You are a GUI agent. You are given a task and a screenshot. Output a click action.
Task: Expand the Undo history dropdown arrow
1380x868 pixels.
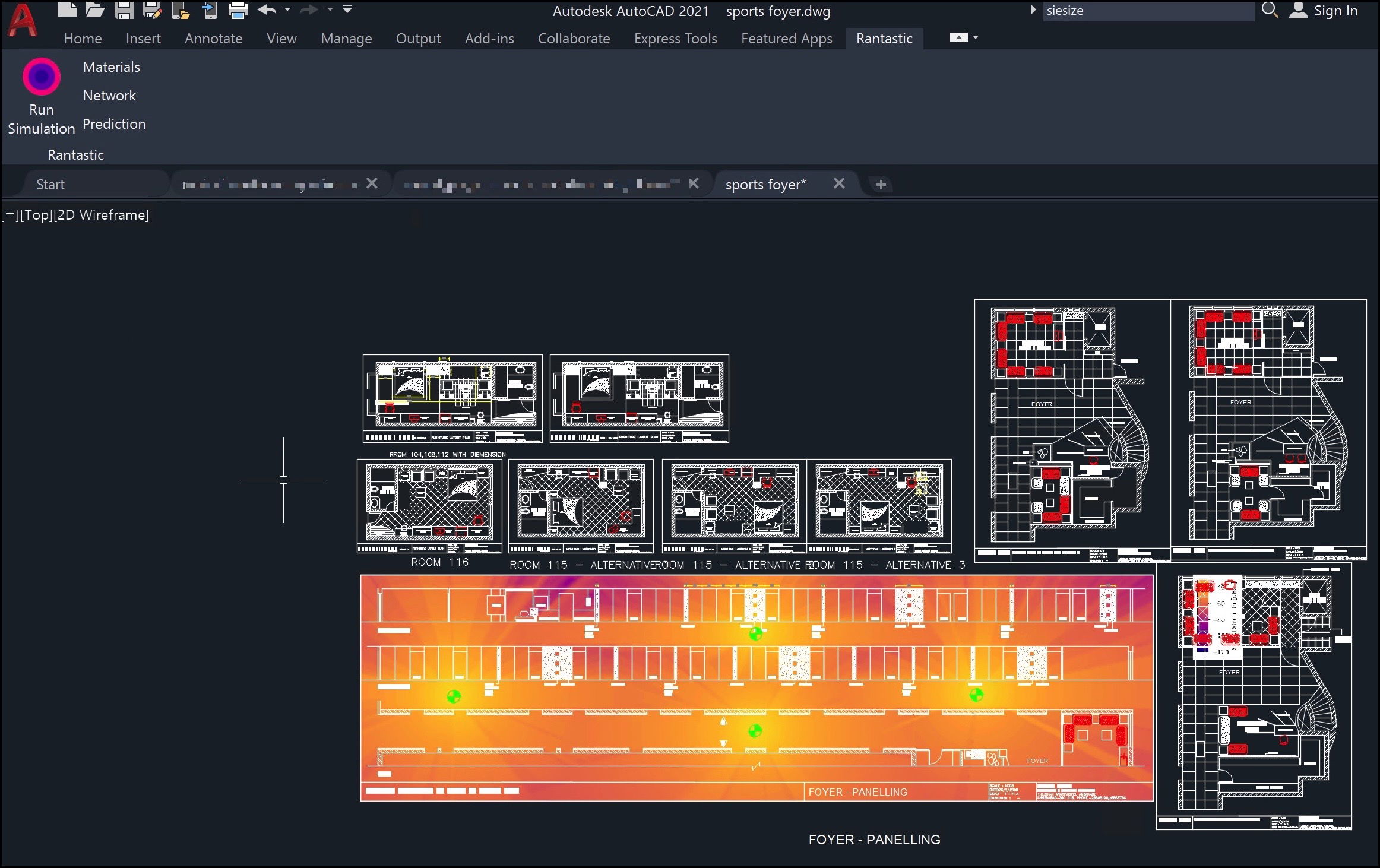(287, 9)
